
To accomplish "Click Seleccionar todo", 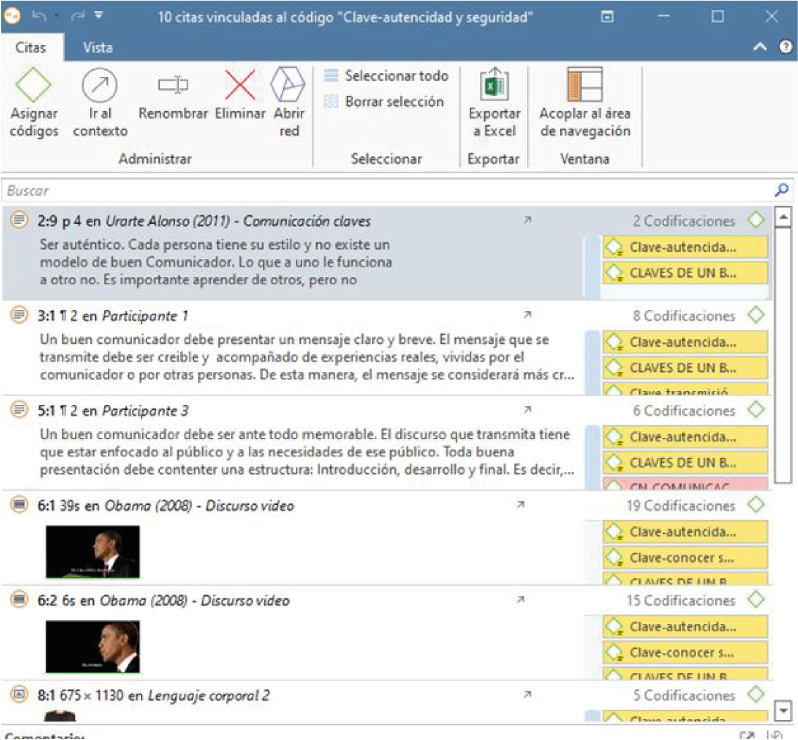I will pyautogui.click(x=386, y=76).
